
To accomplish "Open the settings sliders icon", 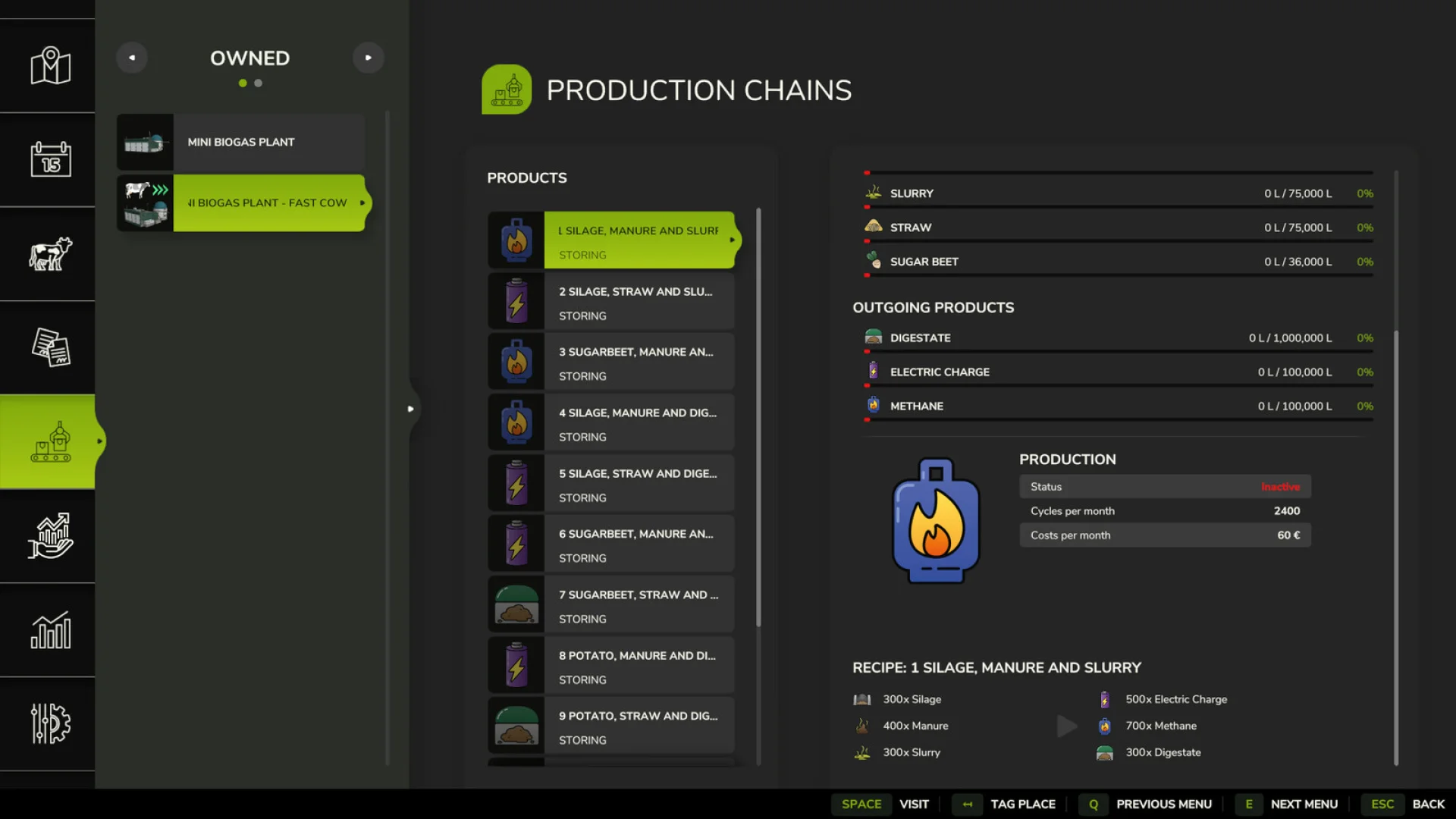I will pyautogui.click(x=48, y=725).
